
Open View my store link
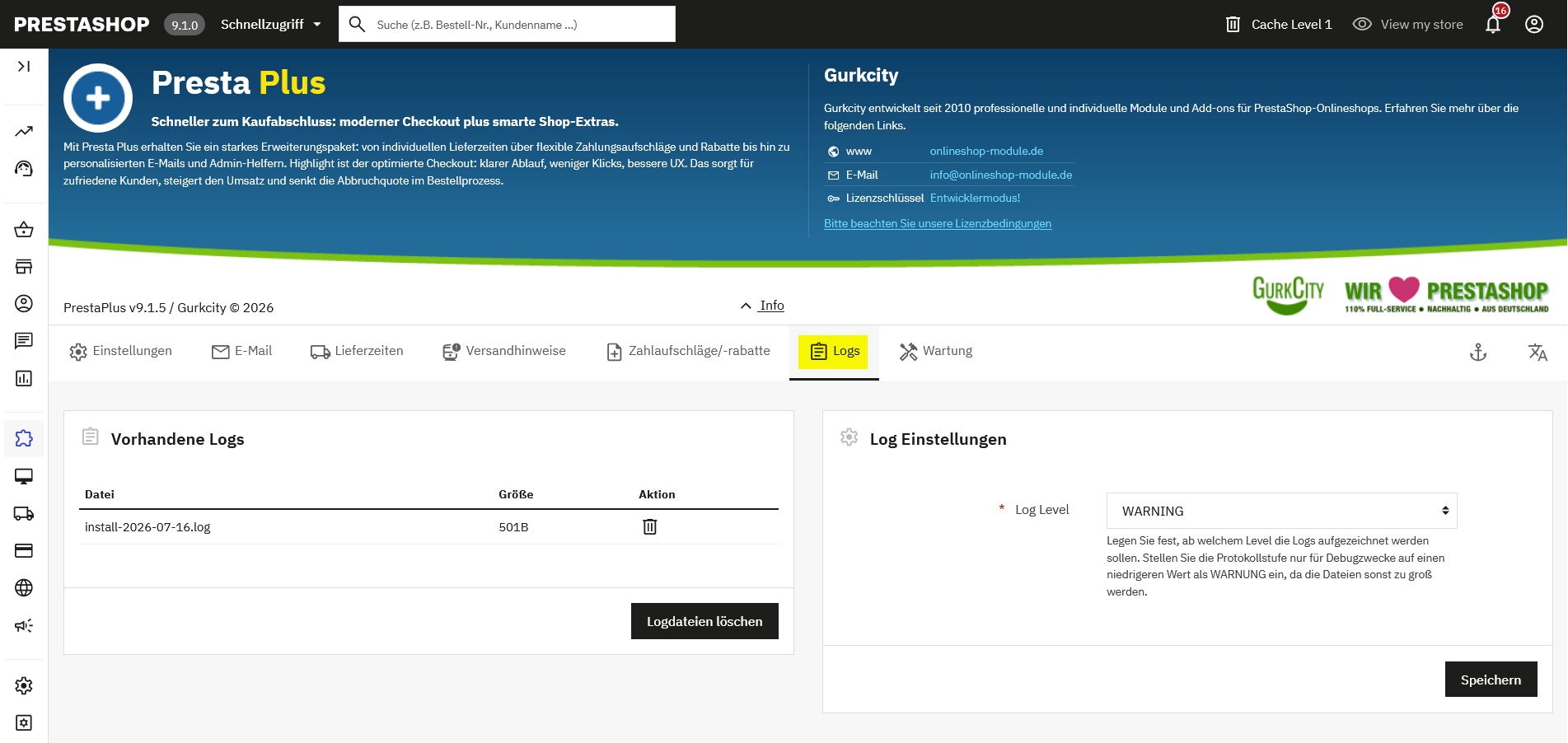(x=1408, y=25)
